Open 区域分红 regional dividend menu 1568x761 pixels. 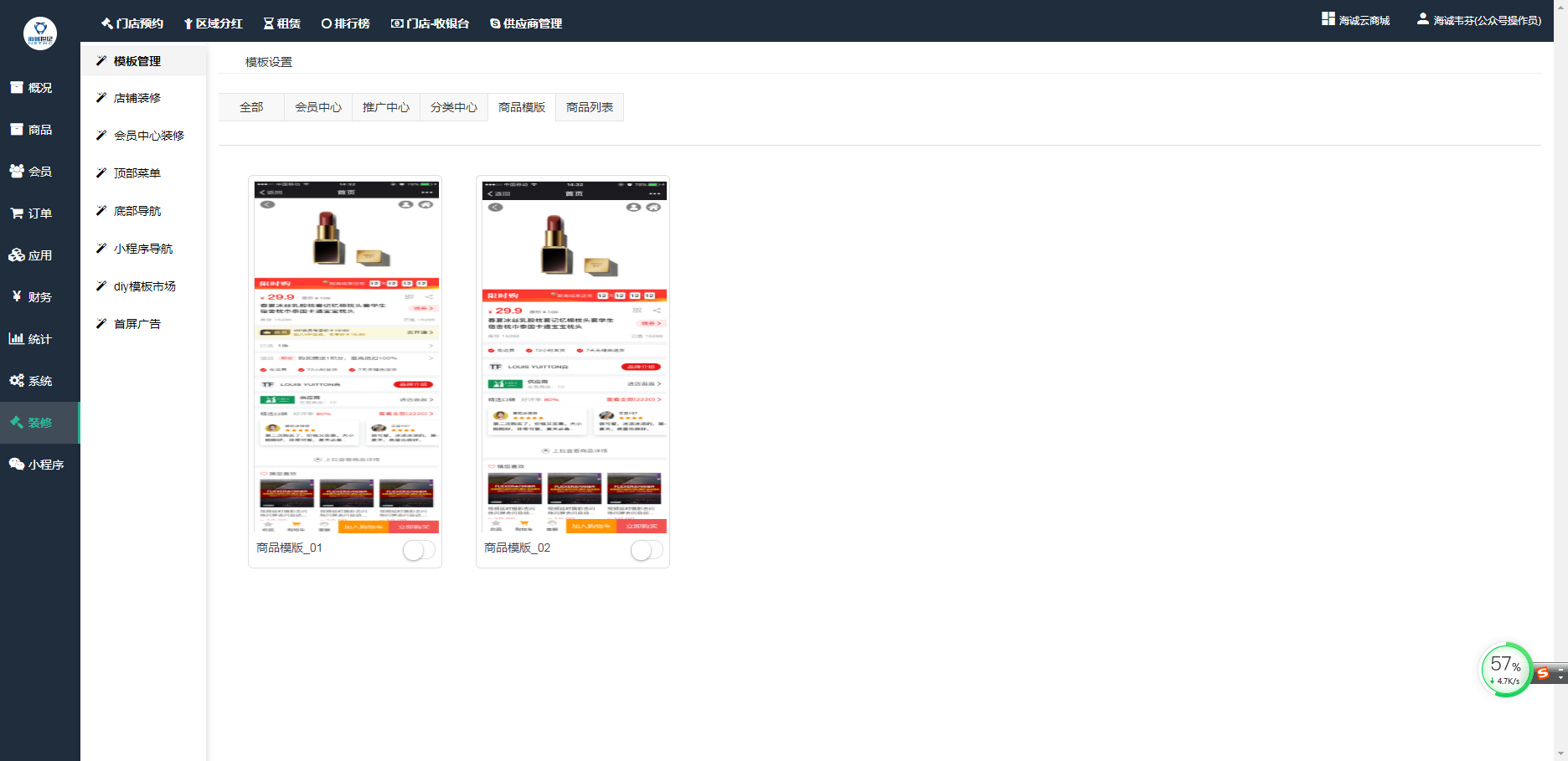(214, 23)
